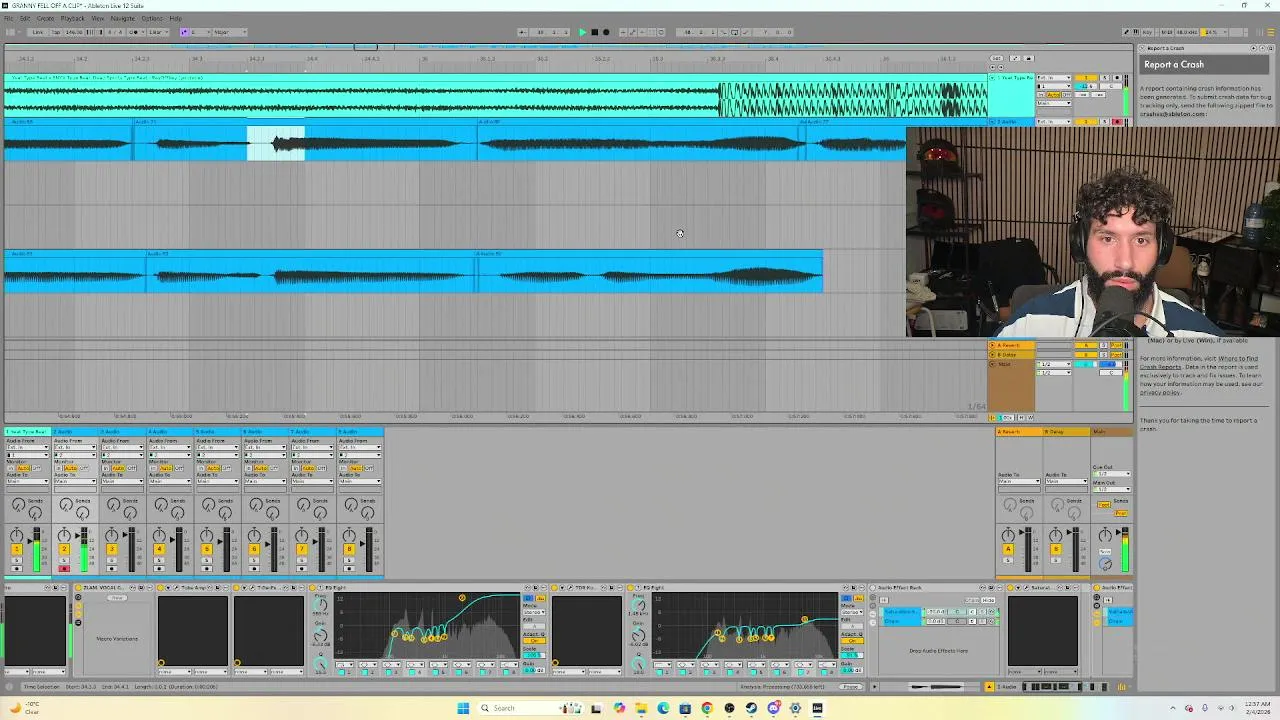The height and width of the screenshot is (720, 1280).
Task: Click the Punch-Out switch icon
Action: (745, 32)
